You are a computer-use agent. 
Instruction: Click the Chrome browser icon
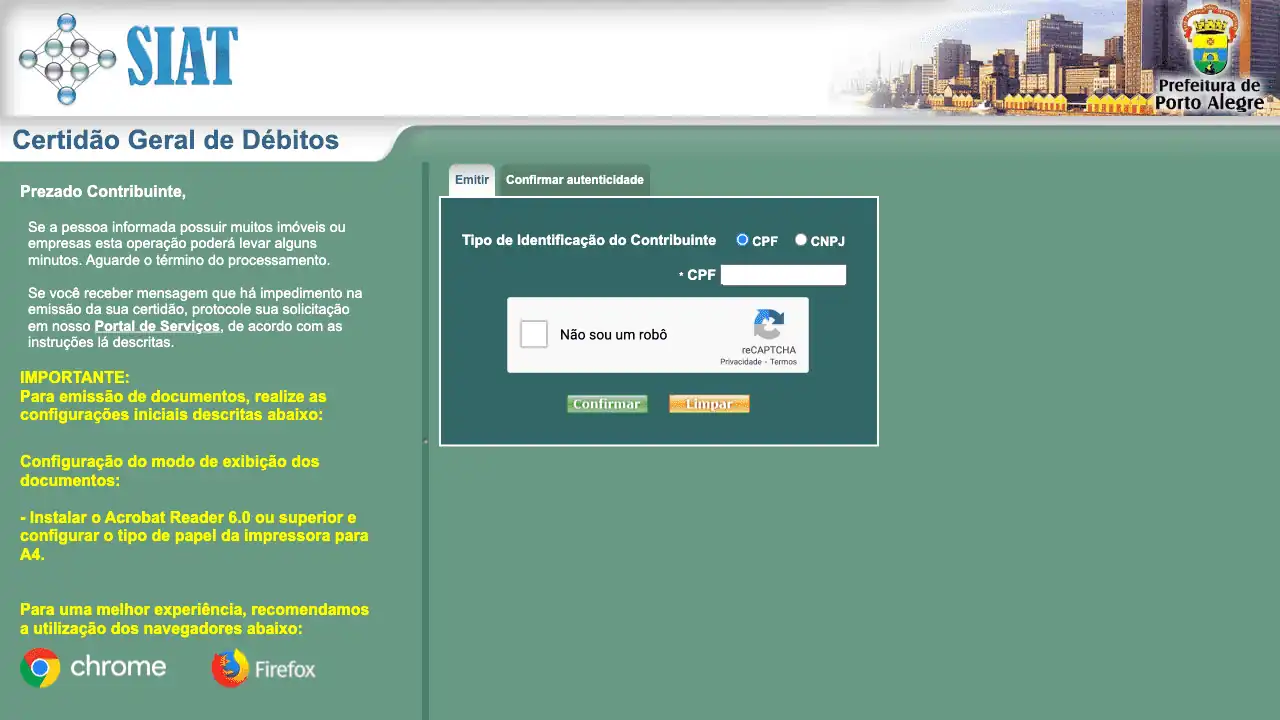coord(40,668)
